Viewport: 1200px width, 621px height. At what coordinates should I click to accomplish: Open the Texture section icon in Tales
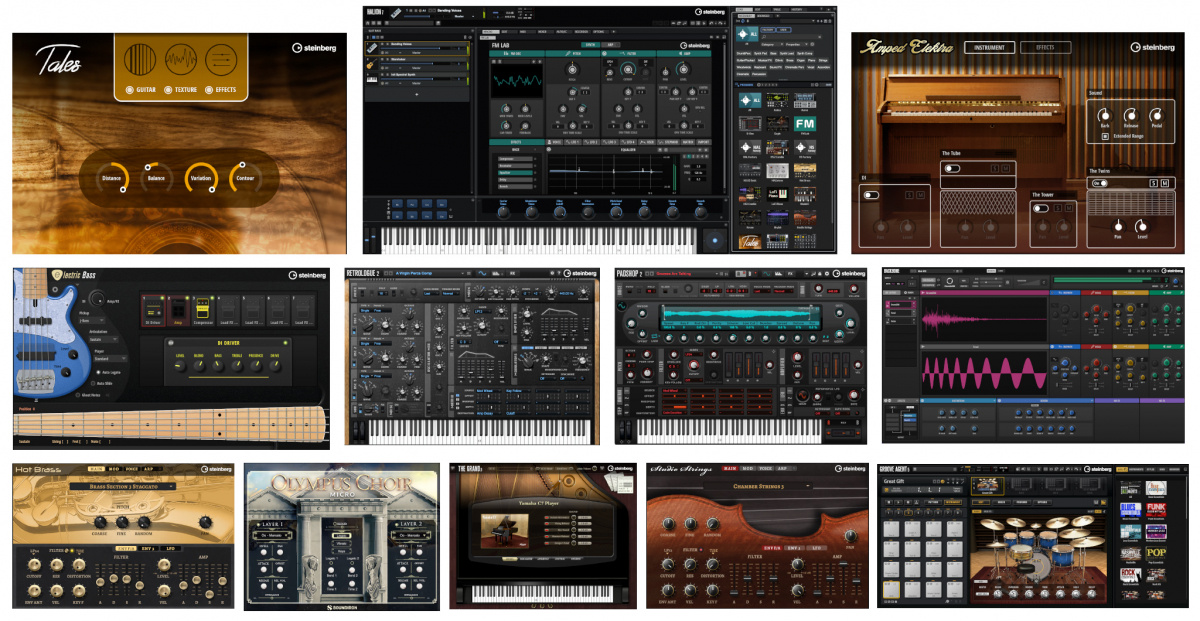(180, 58)
